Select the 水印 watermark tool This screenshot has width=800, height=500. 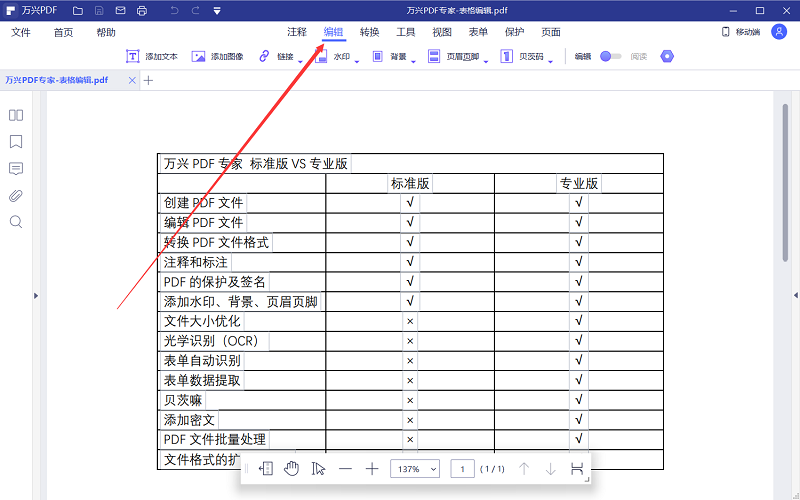[x=332, y=56]
